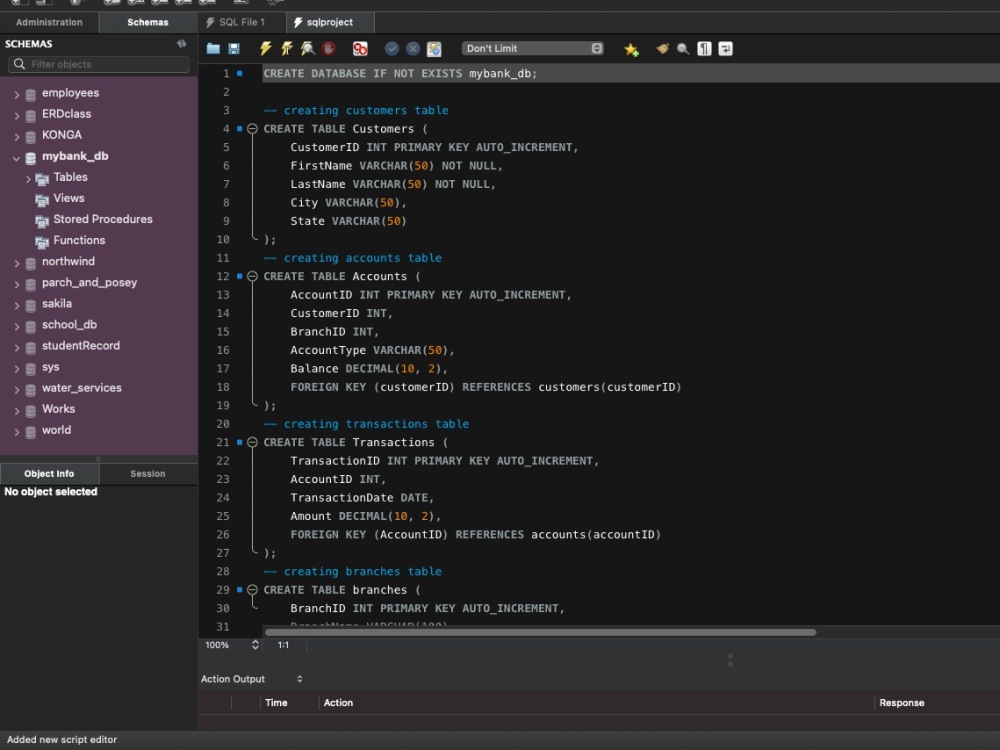
Task: Toggle word wrap icon in editor toolbar
Action: point(725,48)
